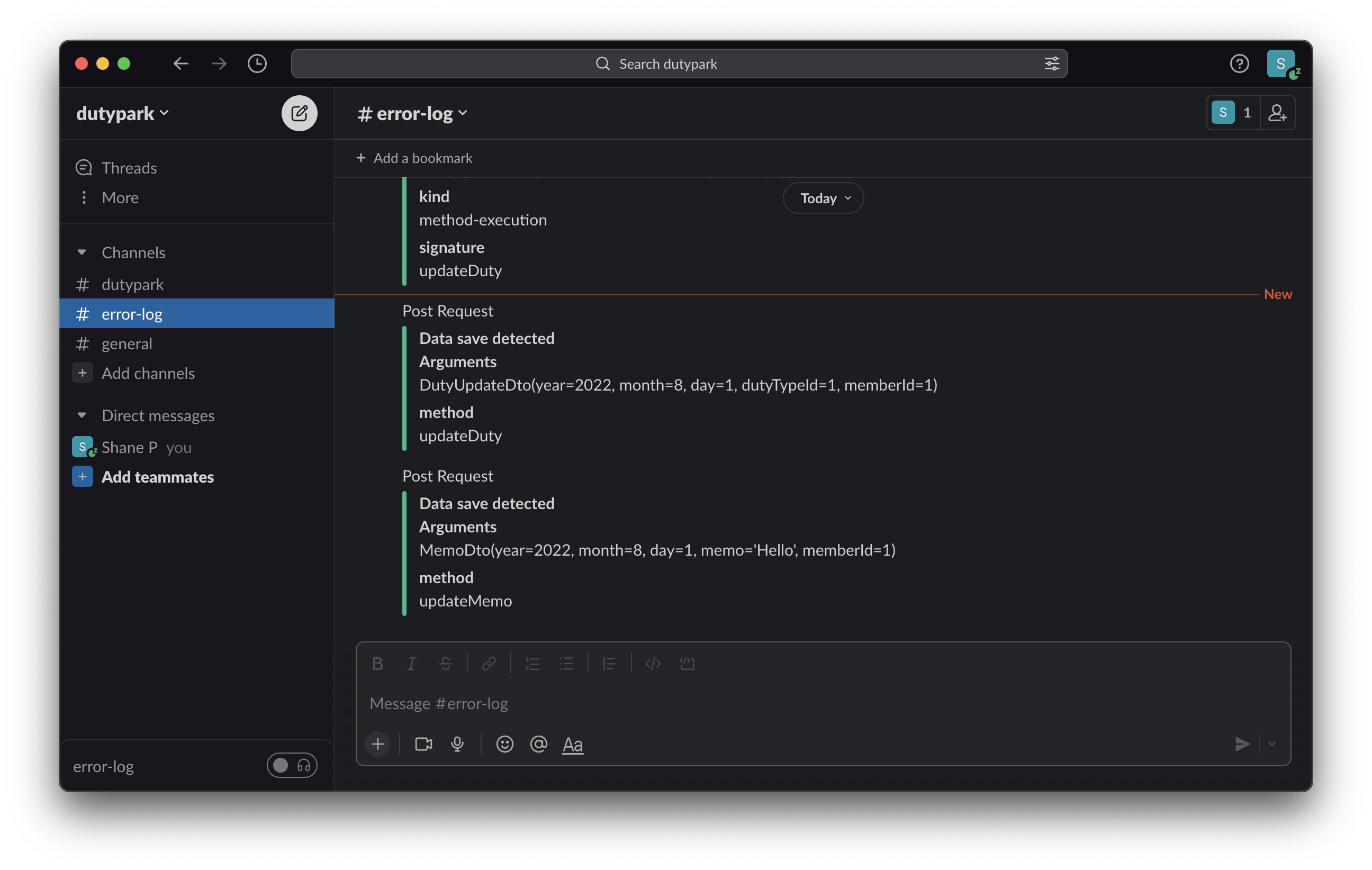Collapse the Channels section
The image size is (1372, 870).
[x=82, y=252]
